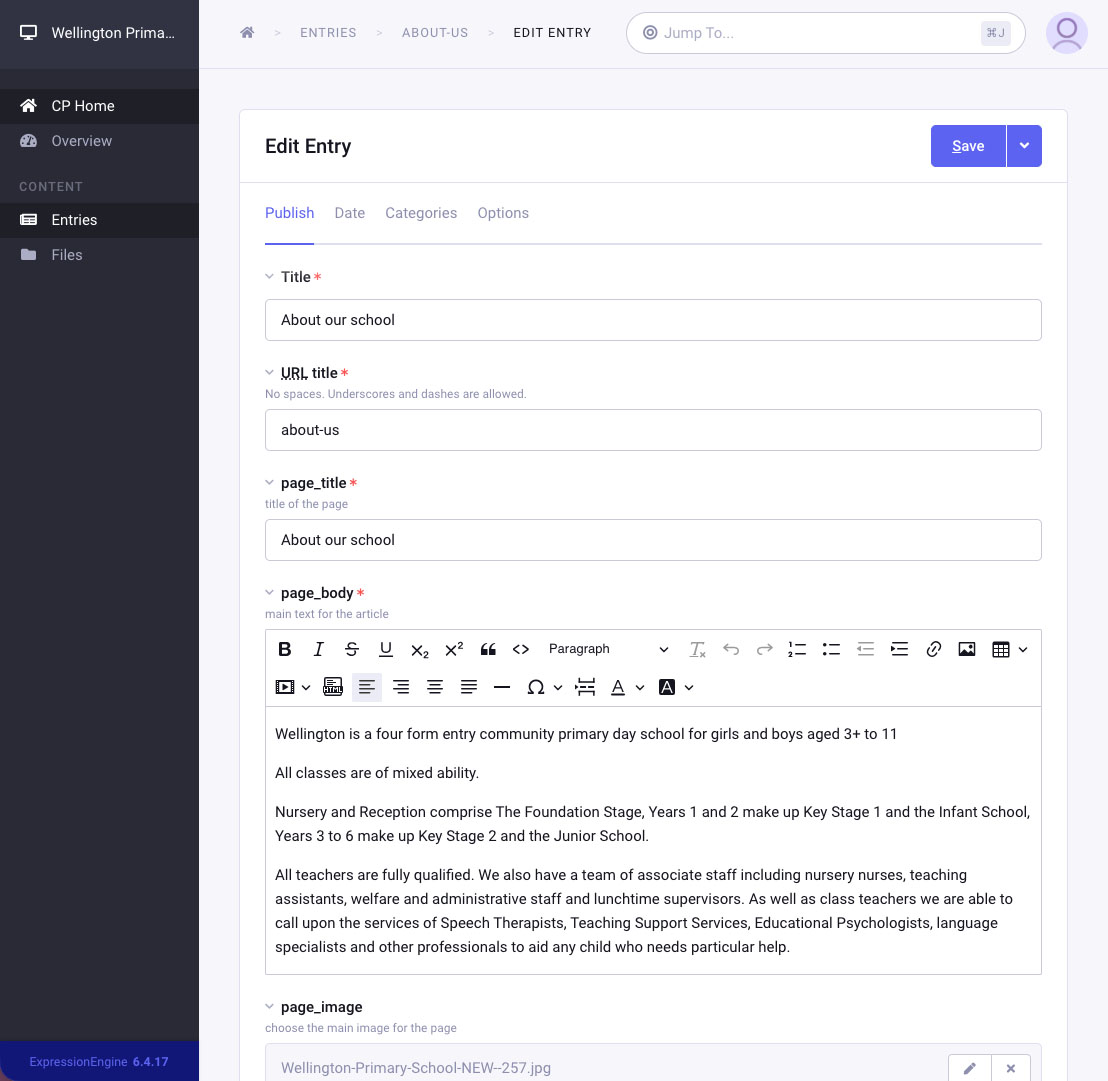Open the HTML source view

click(x=333, y=687)
